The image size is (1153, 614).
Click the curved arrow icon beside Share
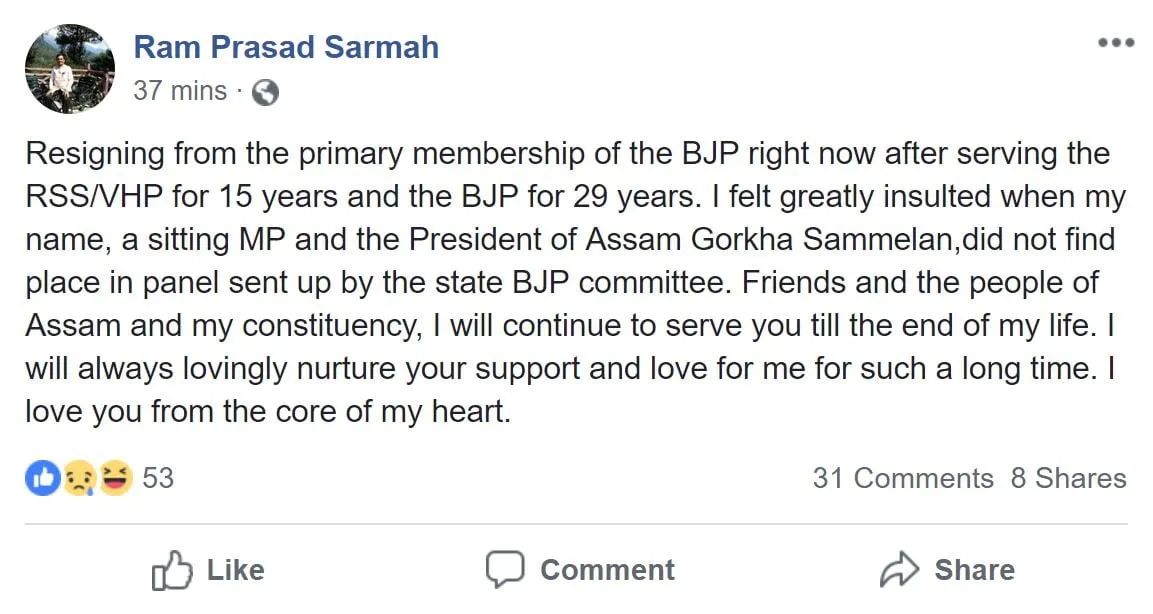point(899,569)
